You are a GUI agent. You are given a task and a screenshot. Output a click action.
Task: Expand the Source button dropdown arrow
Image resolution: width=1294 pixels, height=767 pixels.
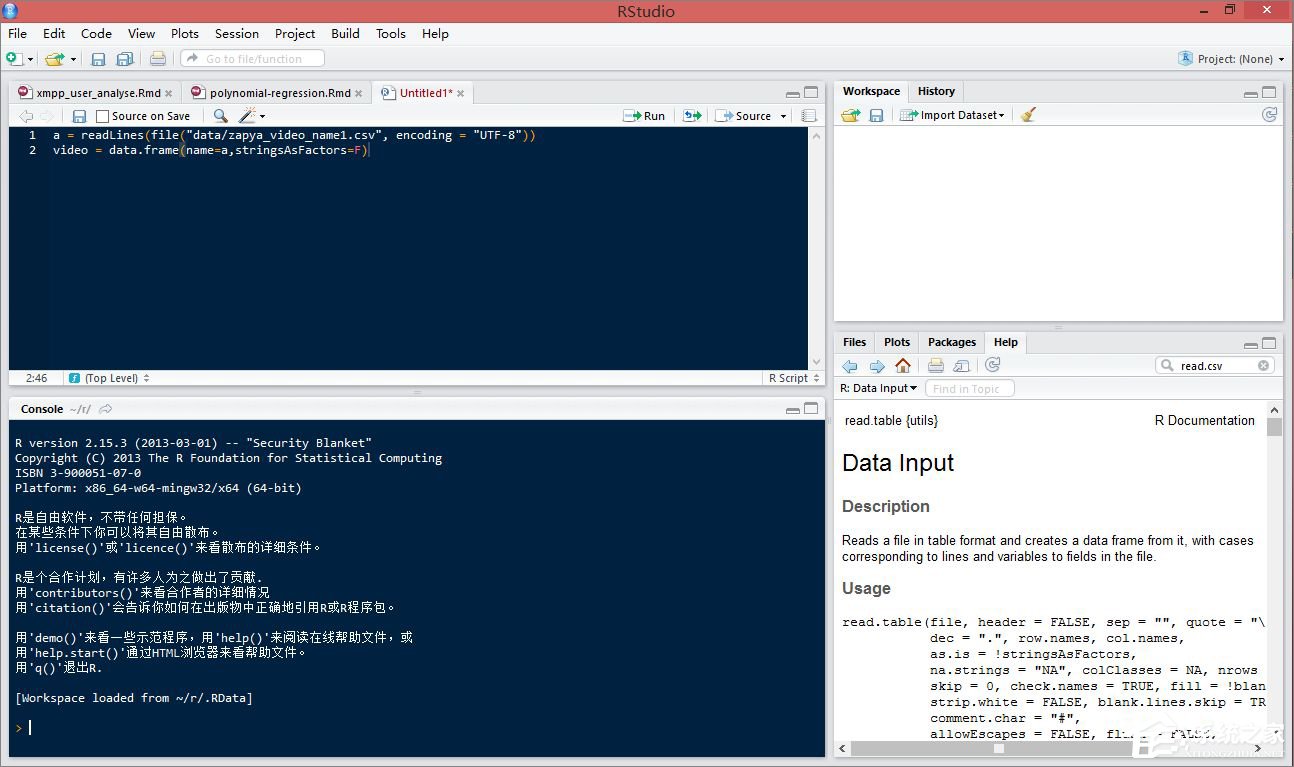[x=783, y=117]
